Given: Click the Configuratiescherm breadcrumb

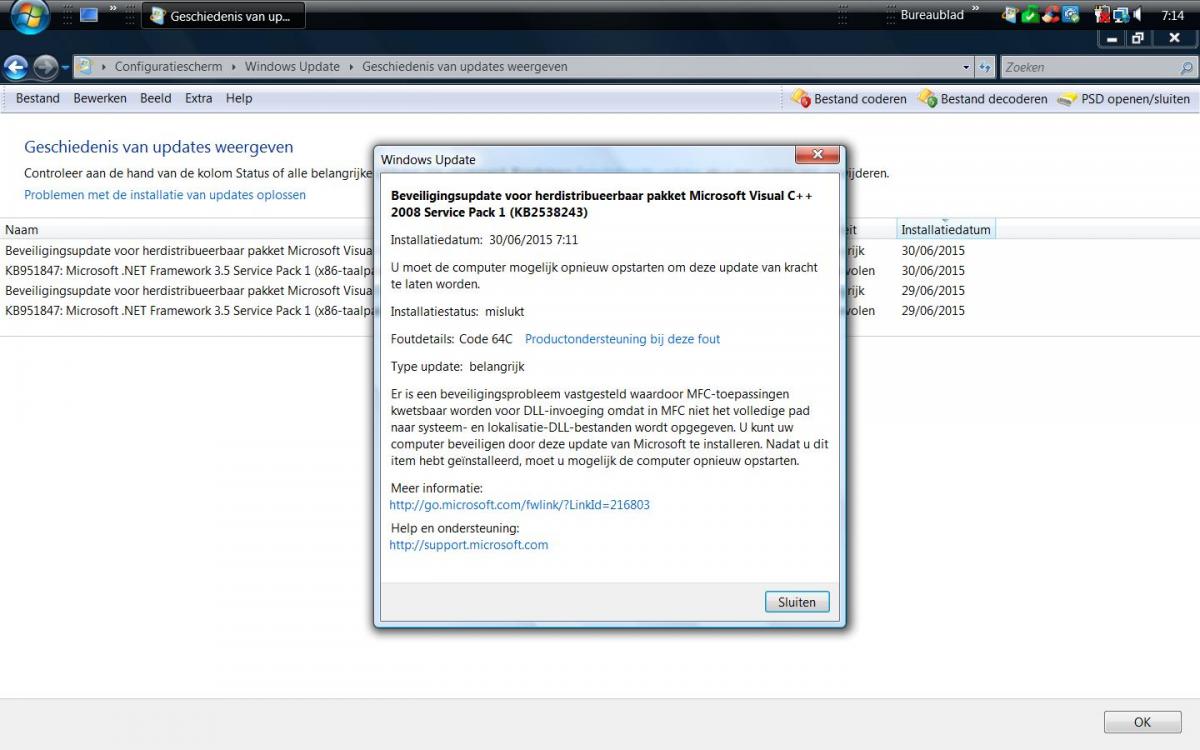Looking at the screenshot, I should pos(168,67).
